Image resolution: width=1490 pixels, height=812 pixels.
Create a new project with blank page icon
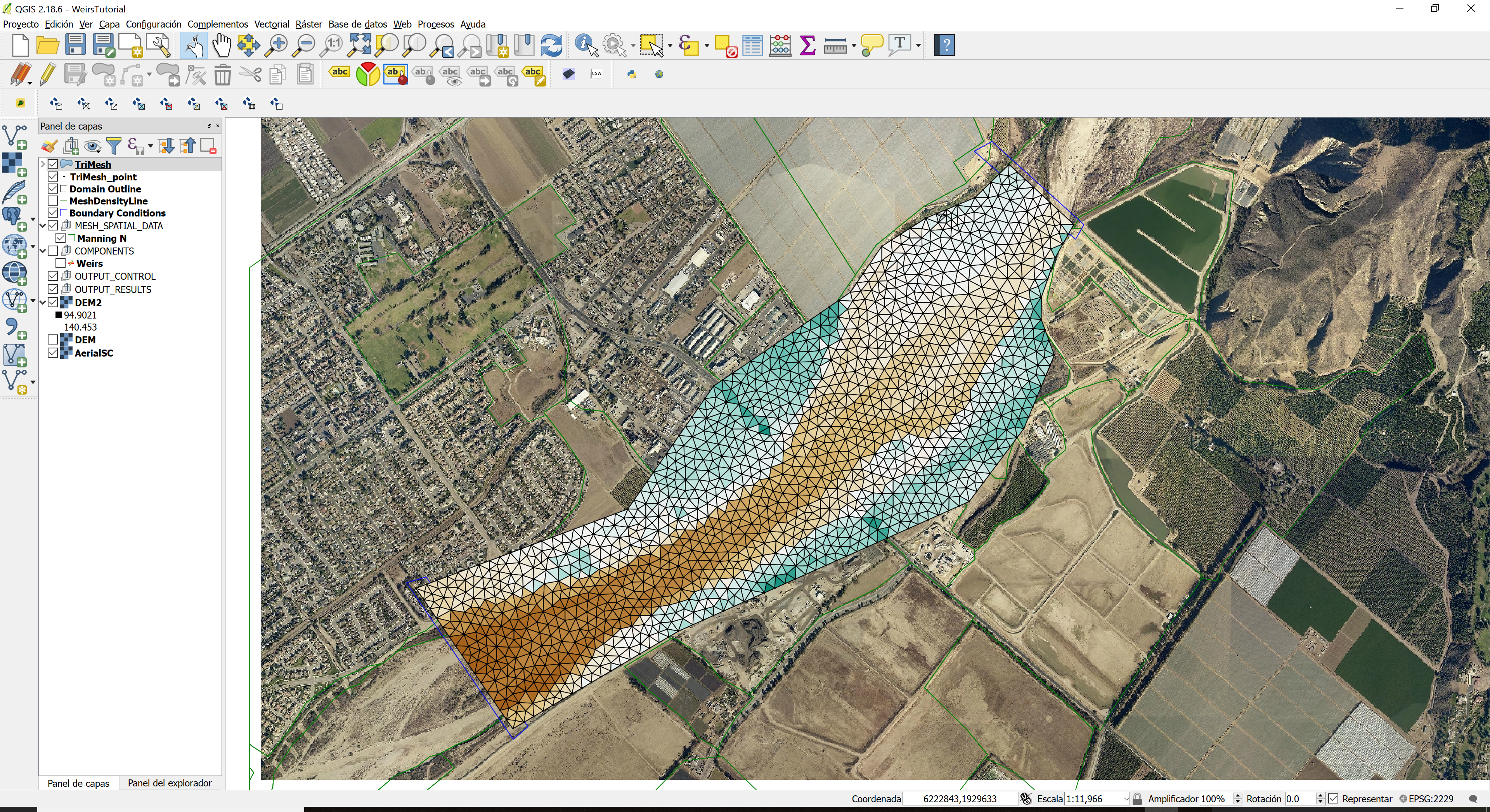click(x=20, y=45)
